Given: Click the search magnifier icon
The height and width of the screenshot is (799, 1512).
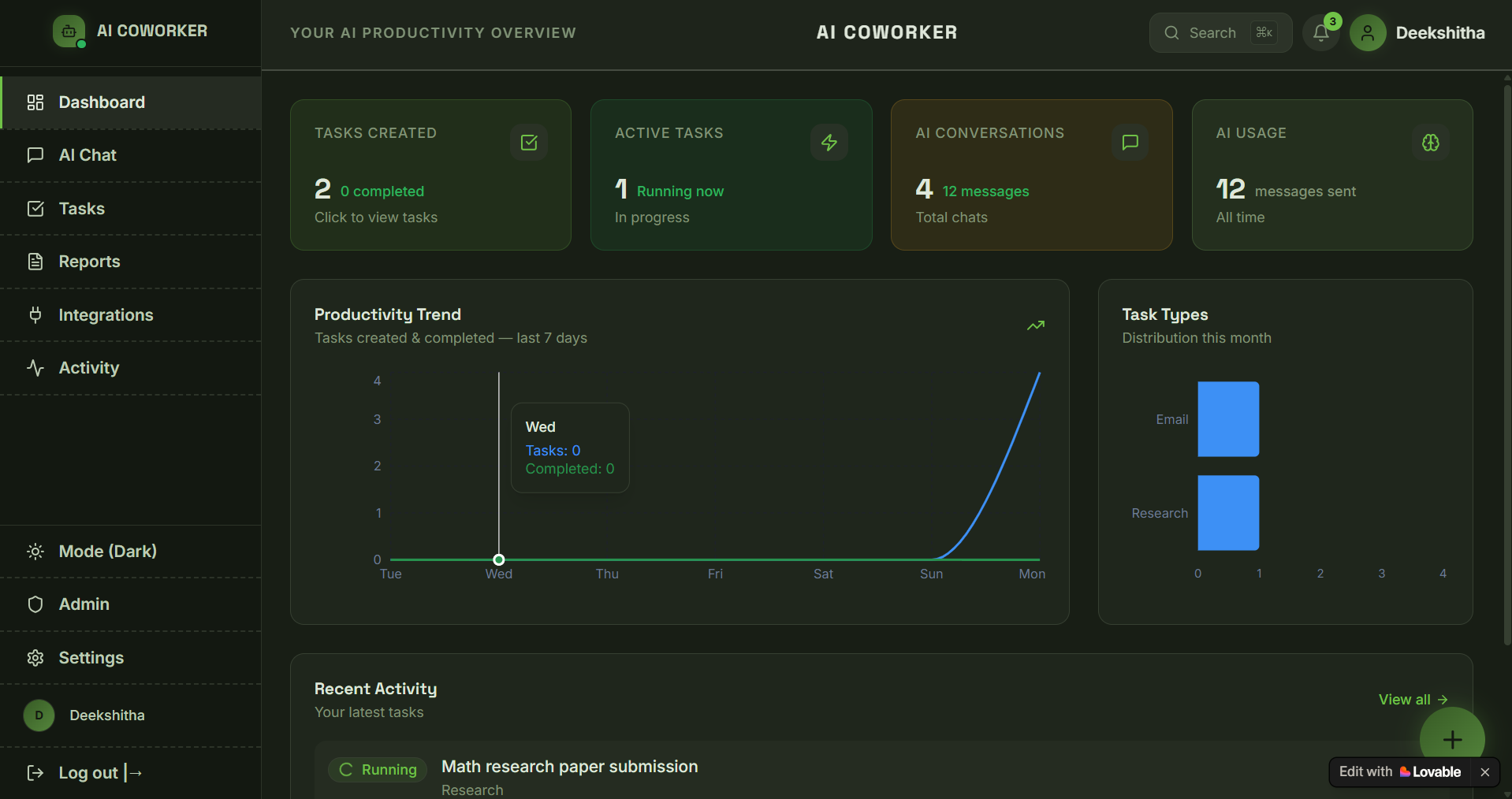Looking at the screenshot, I should [1171, 33].
